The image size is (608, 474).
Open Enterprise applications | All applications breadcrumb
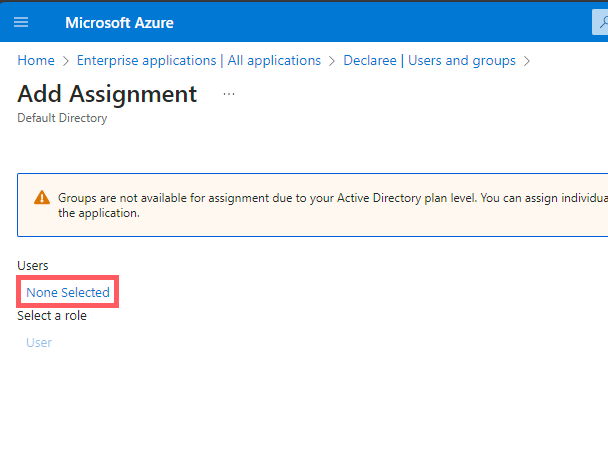199,61
